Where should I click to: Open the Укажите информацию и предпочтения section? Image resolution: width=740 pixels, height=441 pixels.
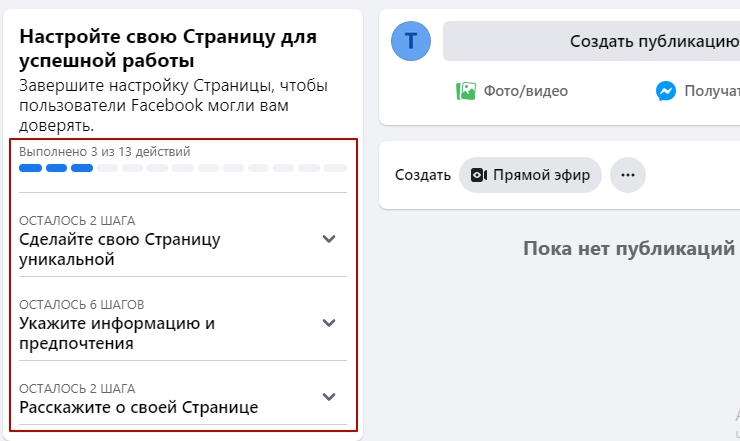[117, 333]
